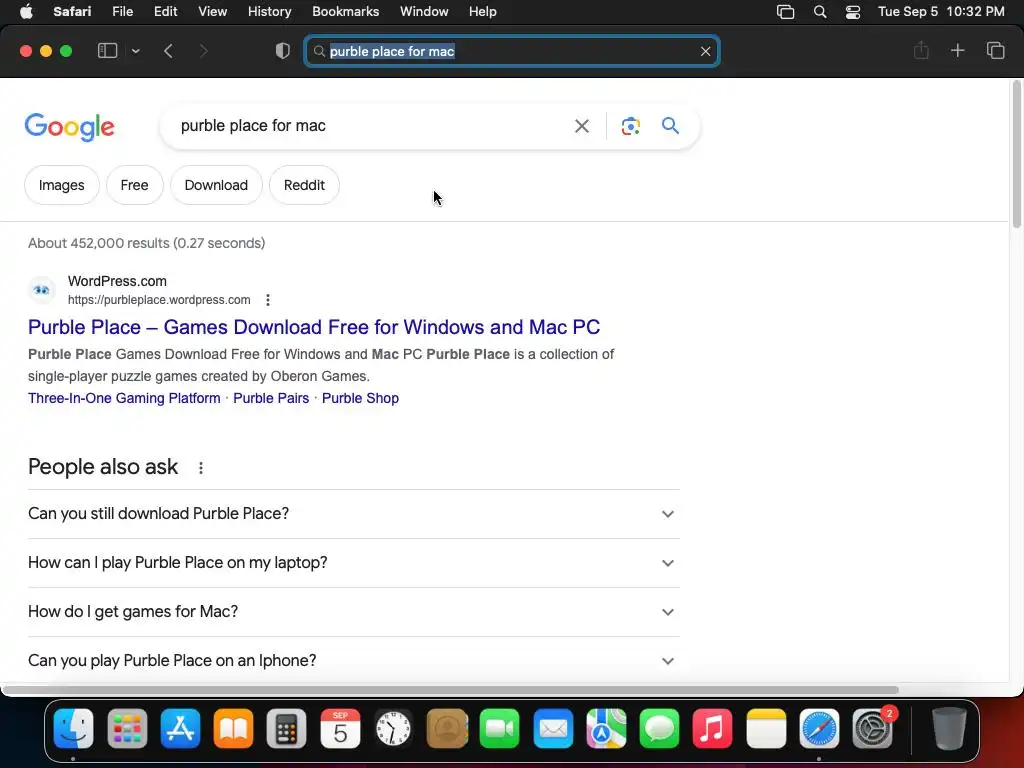The height and width of the screenshot is (768, 1024).
Task: Click the Google search input field
Action: [370, 125]
